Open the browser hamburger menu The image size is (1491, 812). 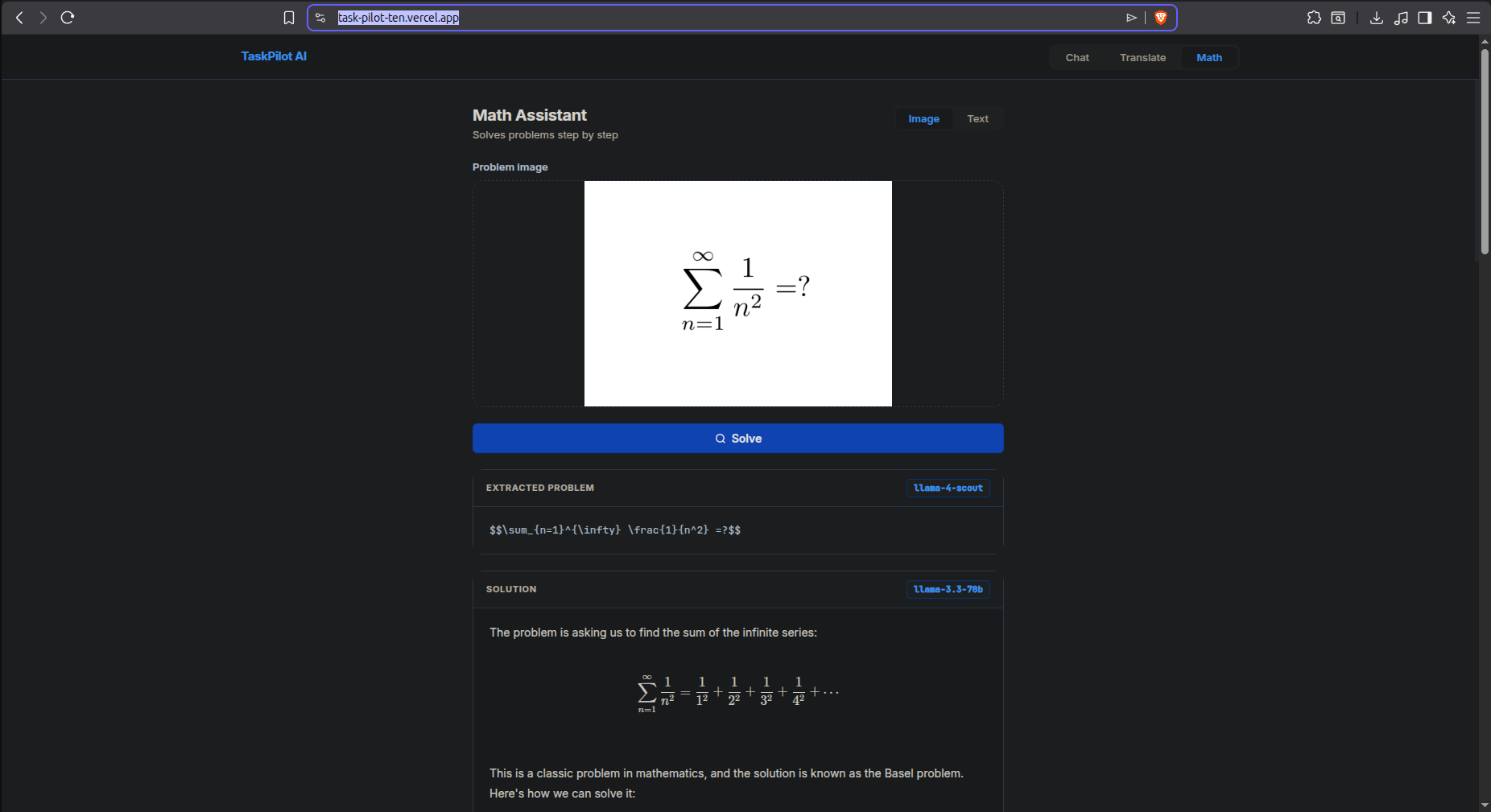coord(1473,18)
